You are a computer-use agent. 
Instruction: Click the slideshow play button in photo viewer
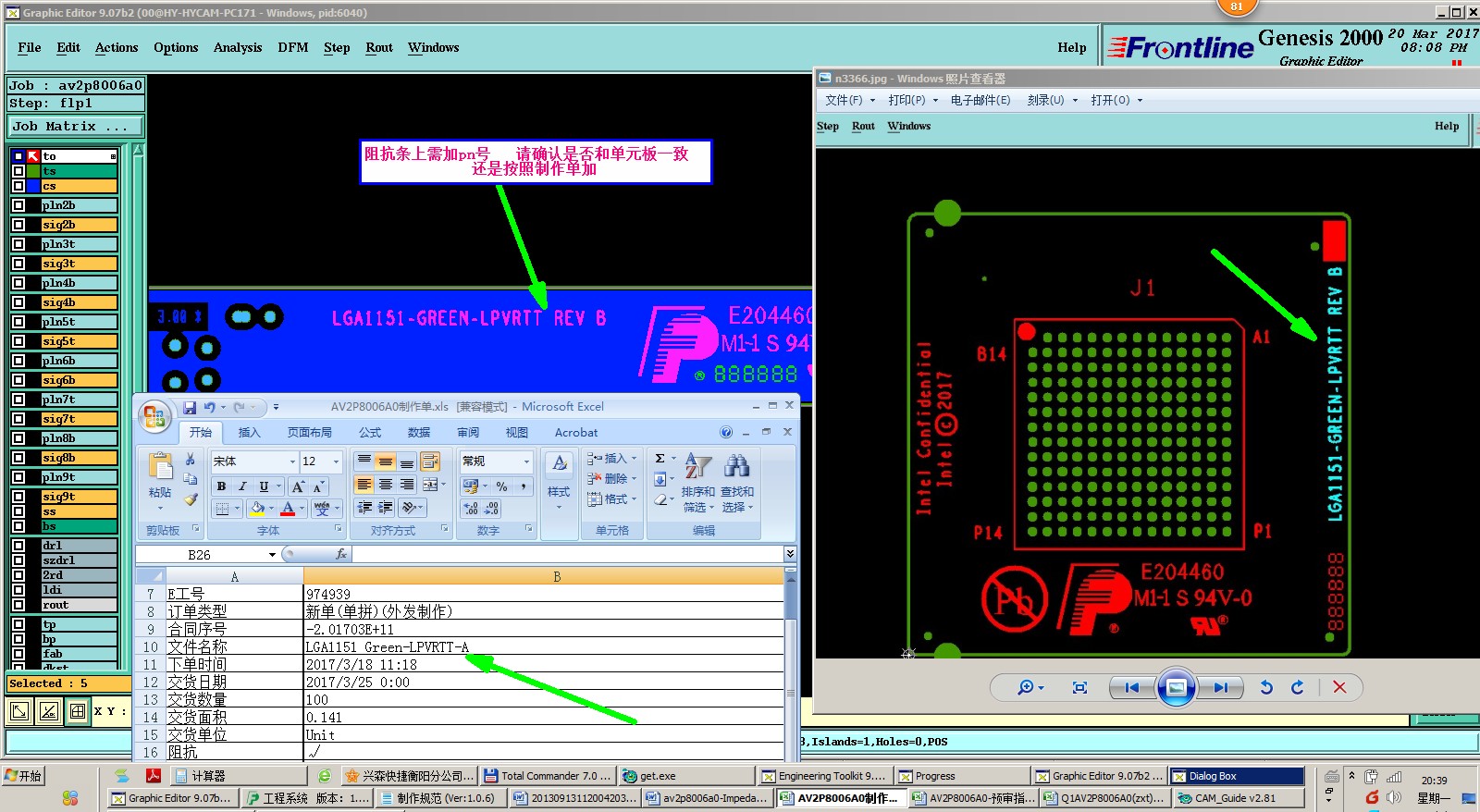click(1176, 687)
